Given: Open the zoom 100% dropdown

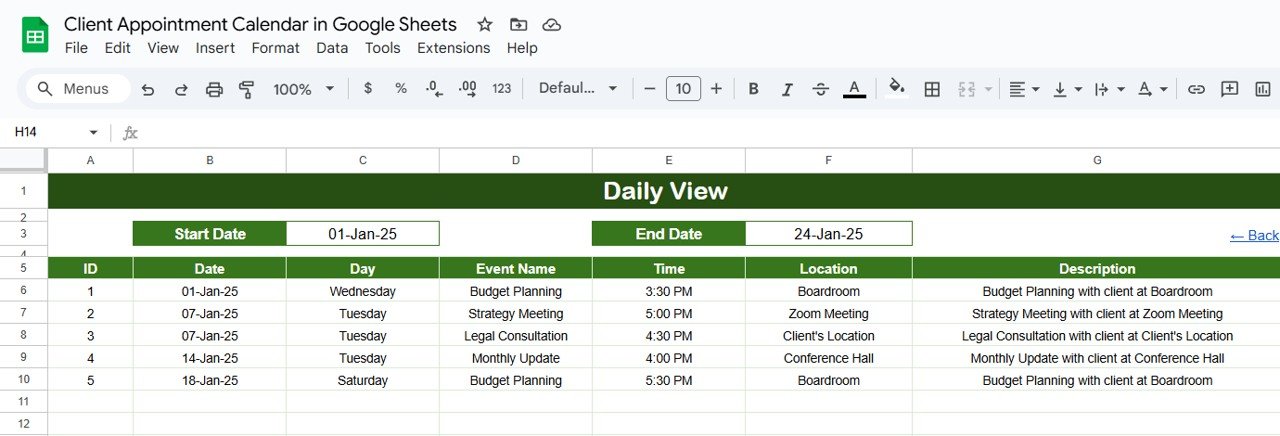Looking at the screenshot, I should pyautogui.click(x=304, y=89).
